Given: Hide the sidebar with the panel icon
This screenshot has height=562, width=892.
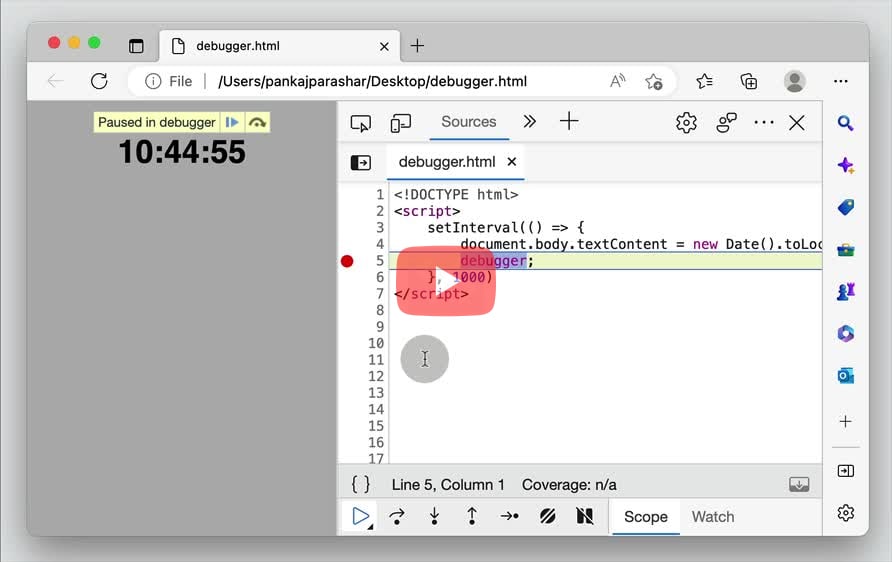Looking at the screenshot, I should coord(845,471).
